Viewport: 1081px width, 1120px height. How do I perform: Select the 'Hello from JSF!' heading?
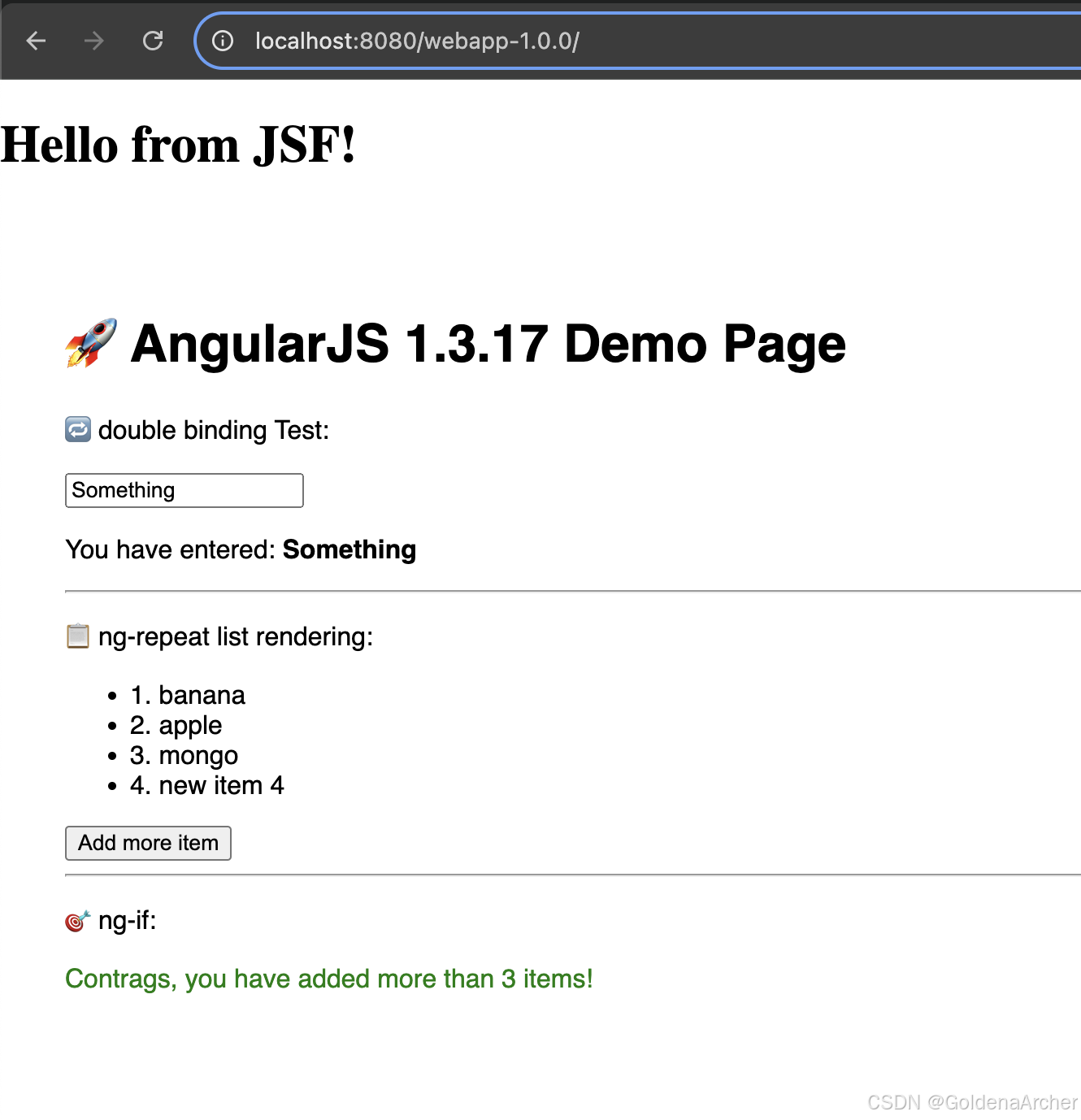178,145
